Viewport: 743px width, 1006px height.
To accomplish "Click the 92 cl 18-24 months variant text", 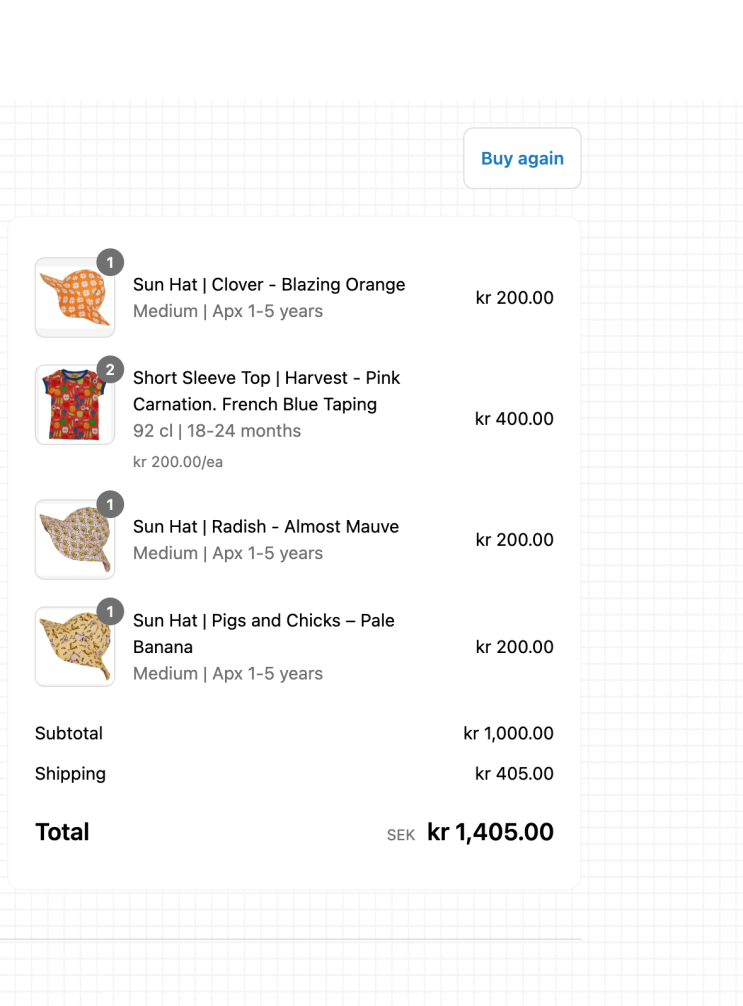I will pos(217,431).
